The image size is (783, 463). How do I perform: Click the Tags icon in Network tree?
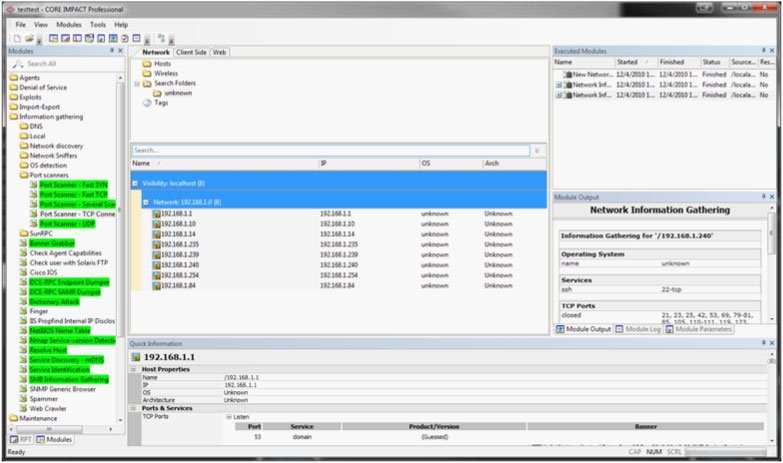point(147,103)
